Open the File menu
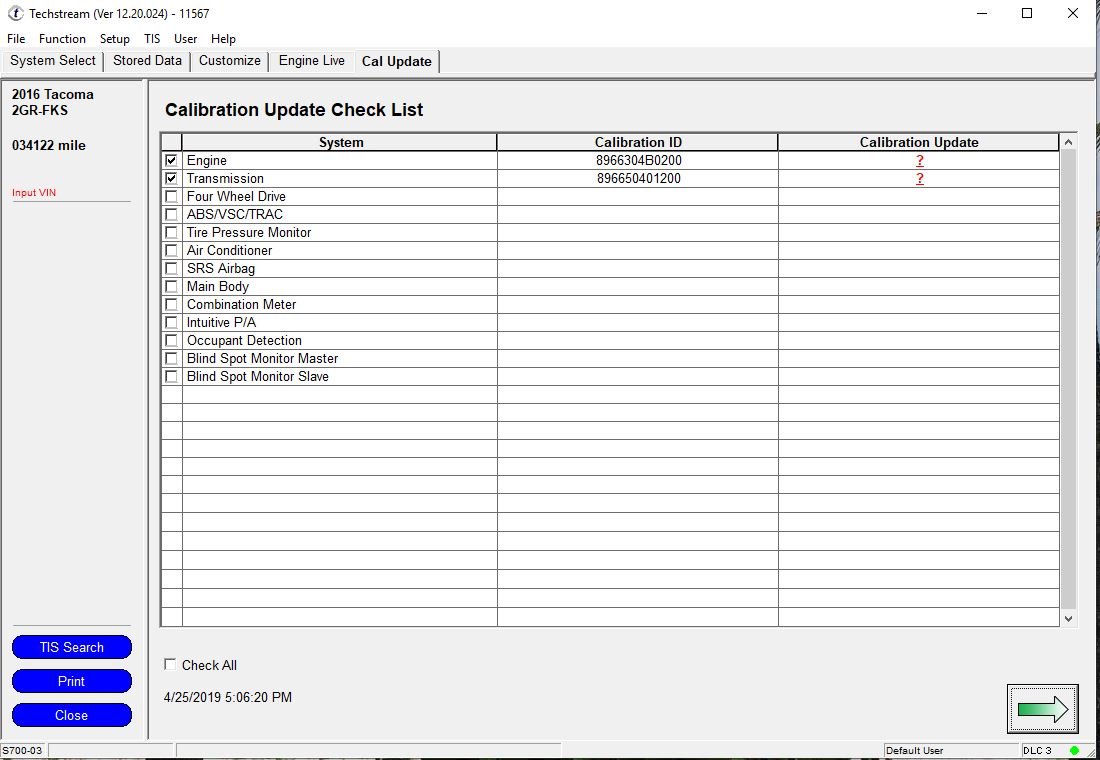The image size is (1100, 760). [15, 39]
